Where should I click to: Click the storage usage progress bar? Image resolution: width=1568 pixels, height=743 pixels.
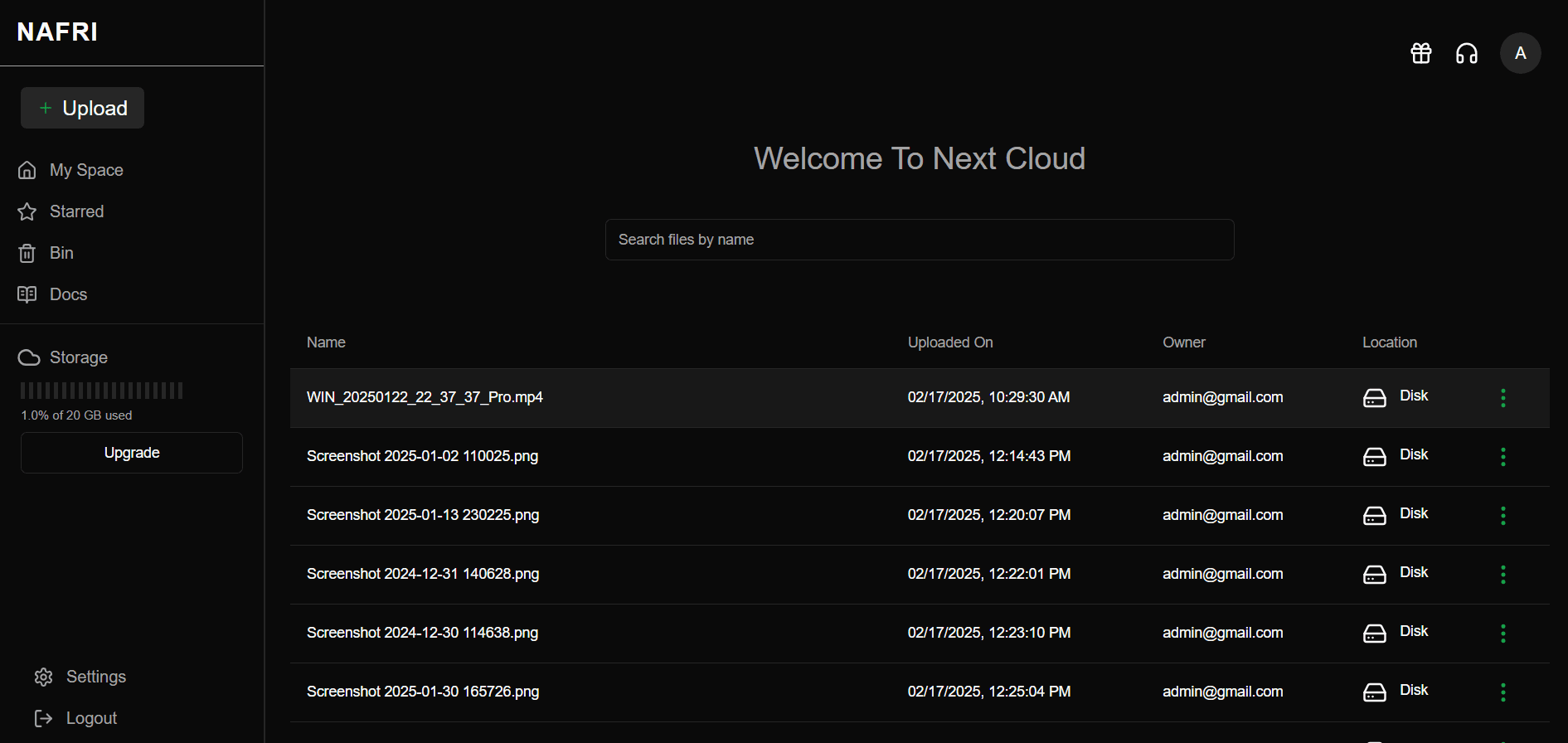tap(102, 391)
